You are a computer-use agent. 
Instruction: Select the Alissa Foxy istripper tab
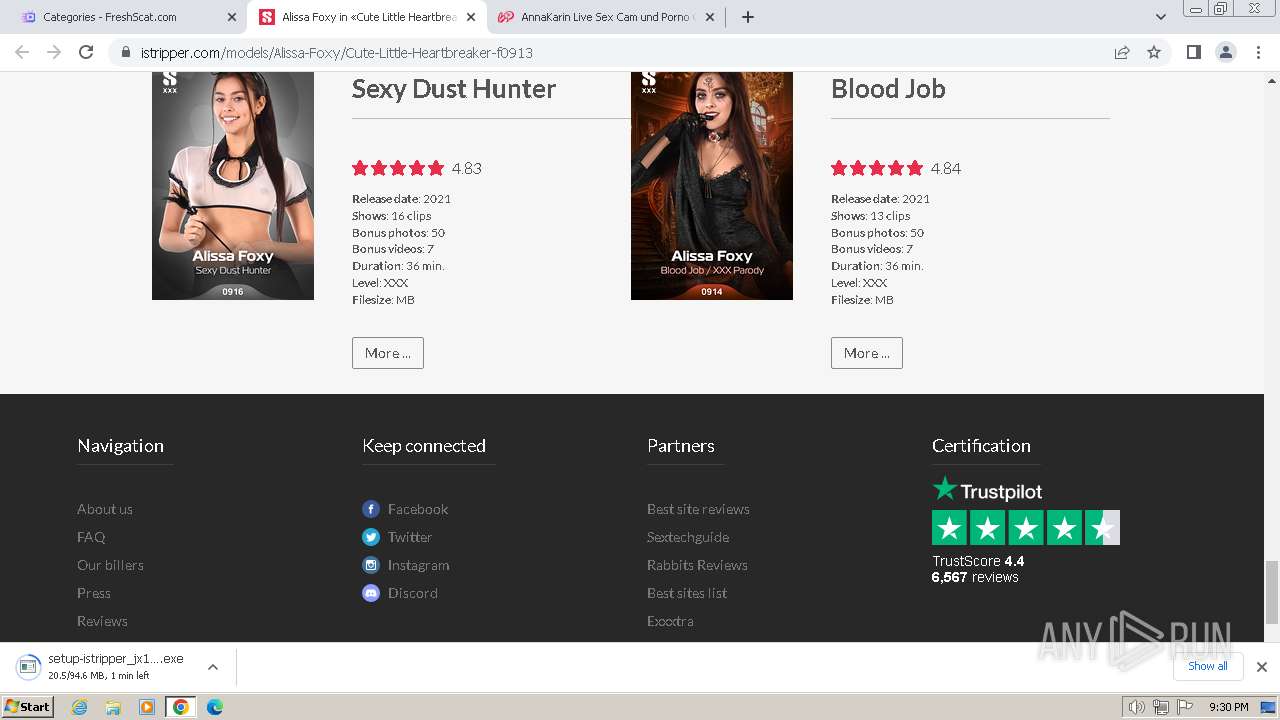click(x=365, y=17)
